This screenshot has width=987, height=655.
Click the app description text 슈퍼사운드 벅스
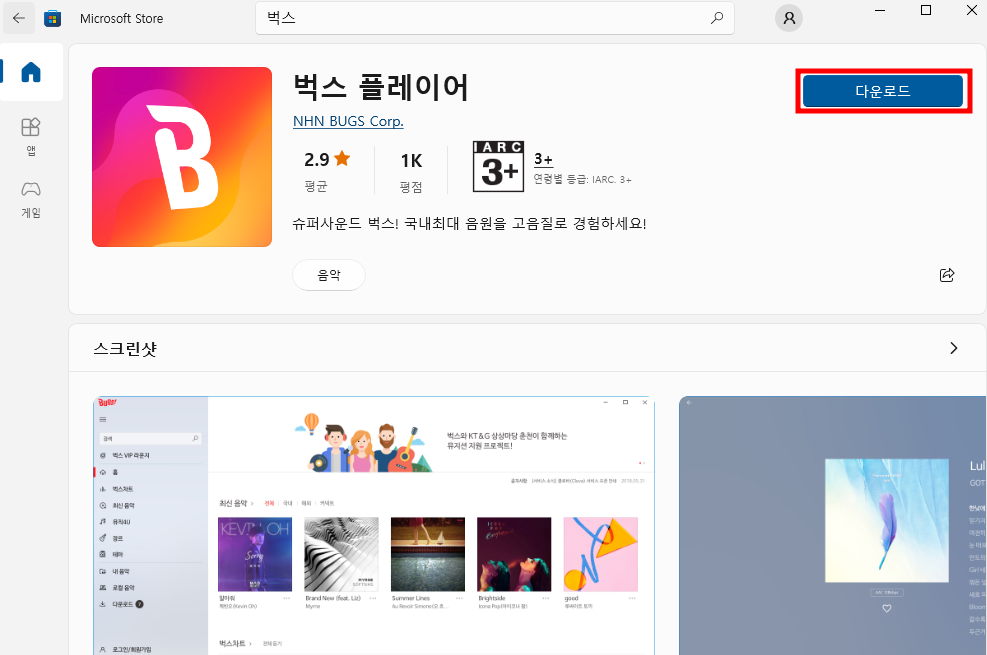pyautogui.click(x=470, y=223)
